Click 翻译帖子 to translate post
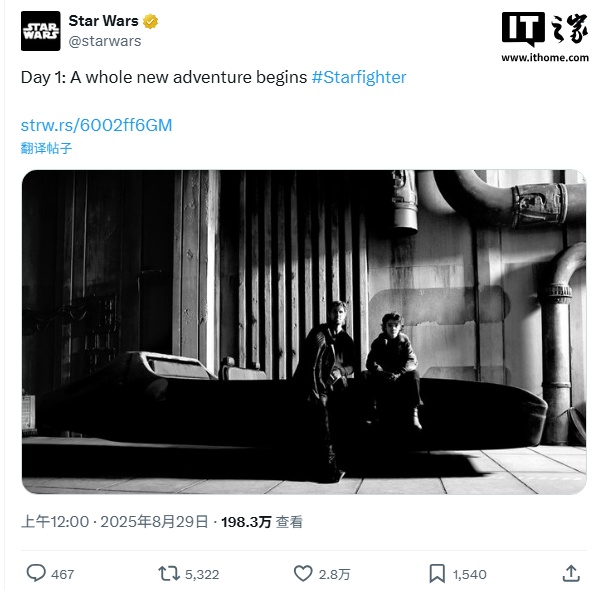Screen dimensions: 599x590 [46, 148]
